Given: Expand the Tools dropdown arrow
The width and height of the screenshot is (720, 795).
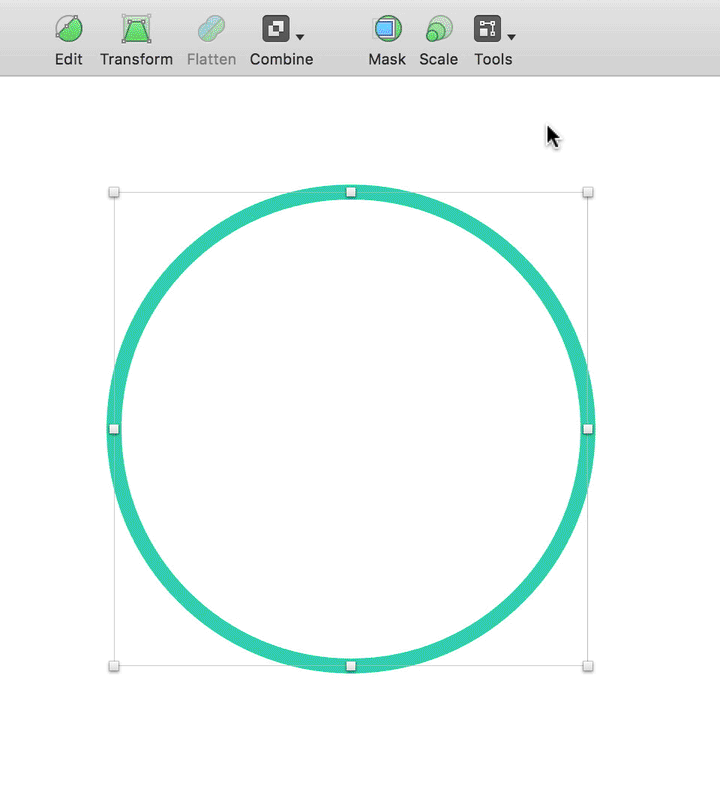Looking at the screenshot, I should tap(512, 37).
